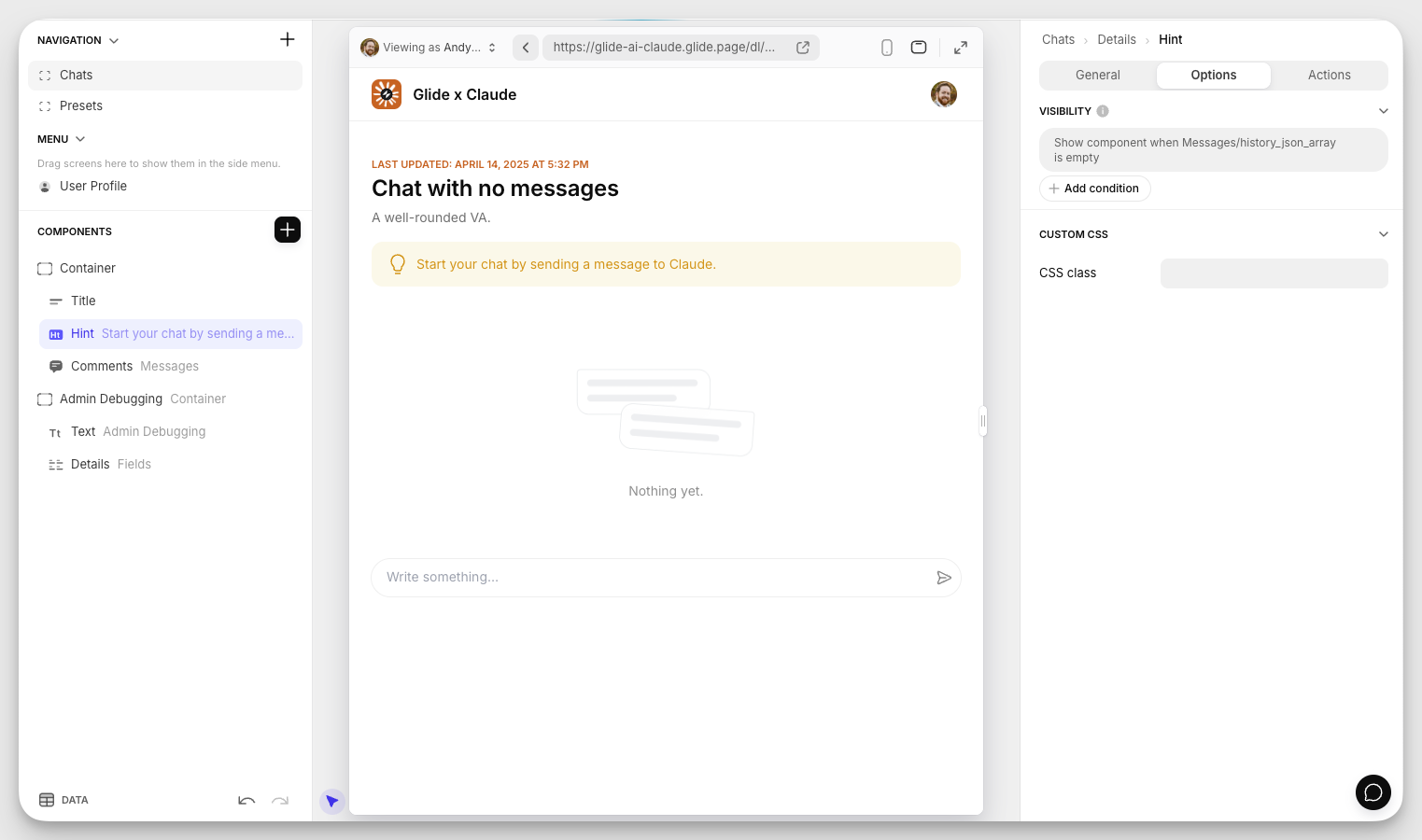
Task: Open the Viewing as Andy user selector
Action: point(429,48)
